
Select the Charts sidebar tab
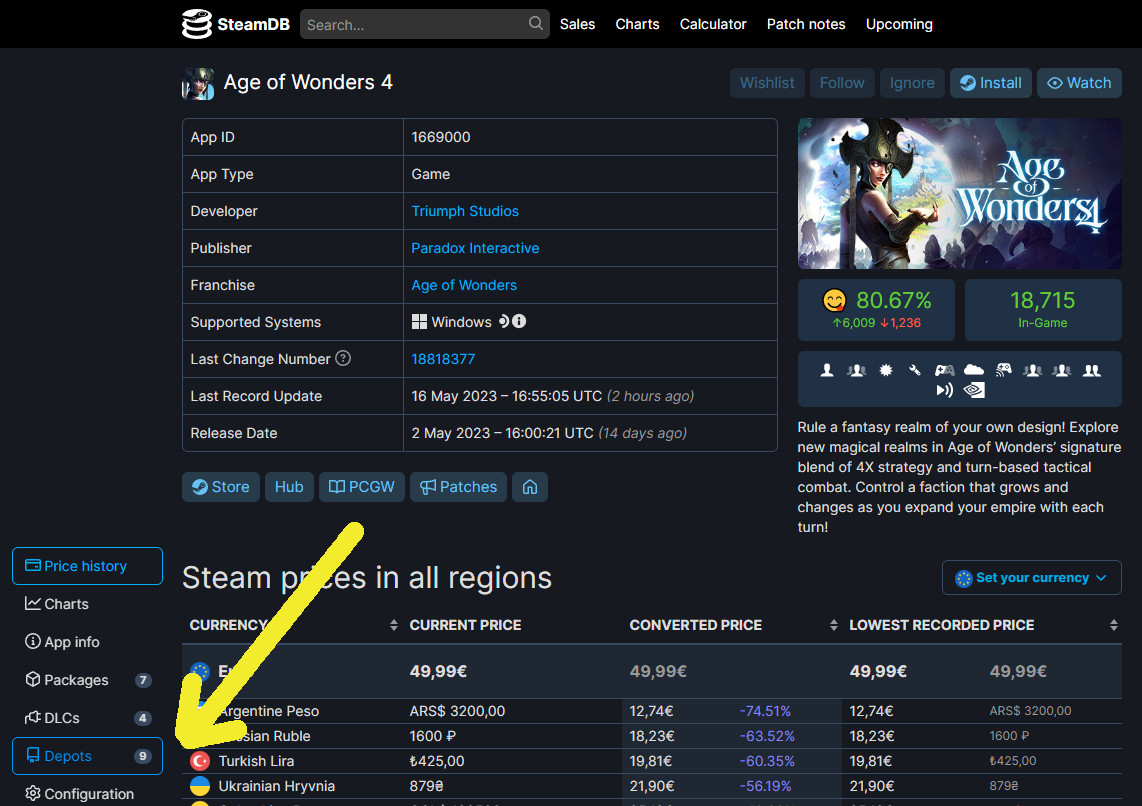[x=87, y=604]
